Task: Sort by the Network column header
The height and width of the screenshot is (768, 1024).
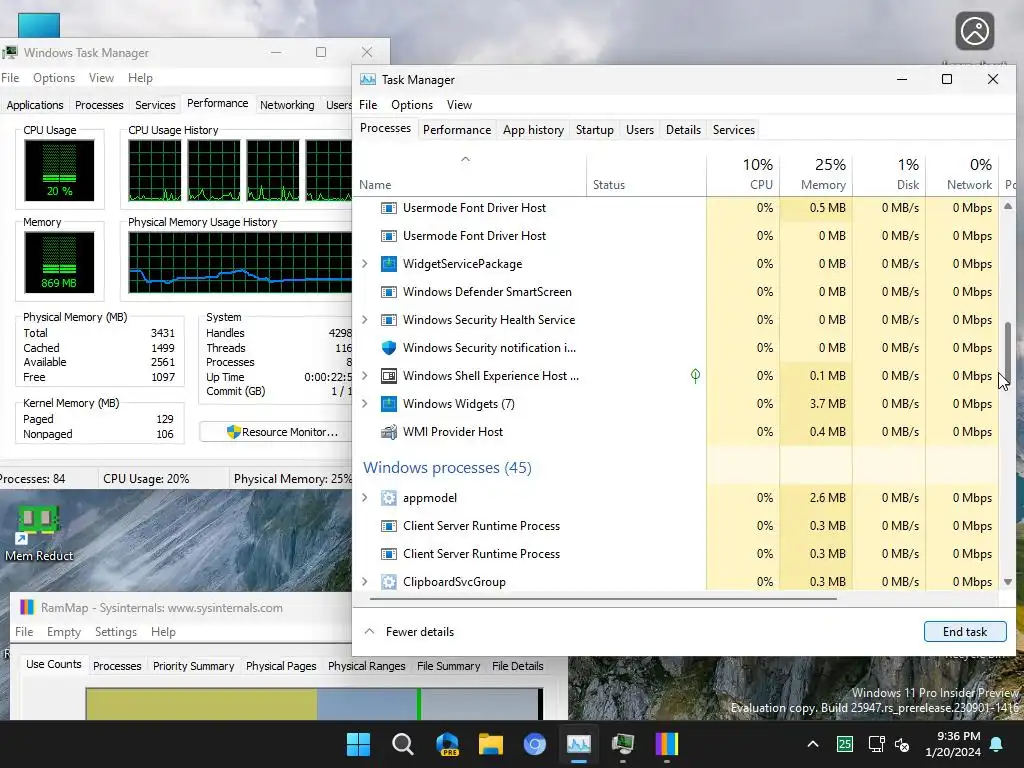Action: click(962, 174)
